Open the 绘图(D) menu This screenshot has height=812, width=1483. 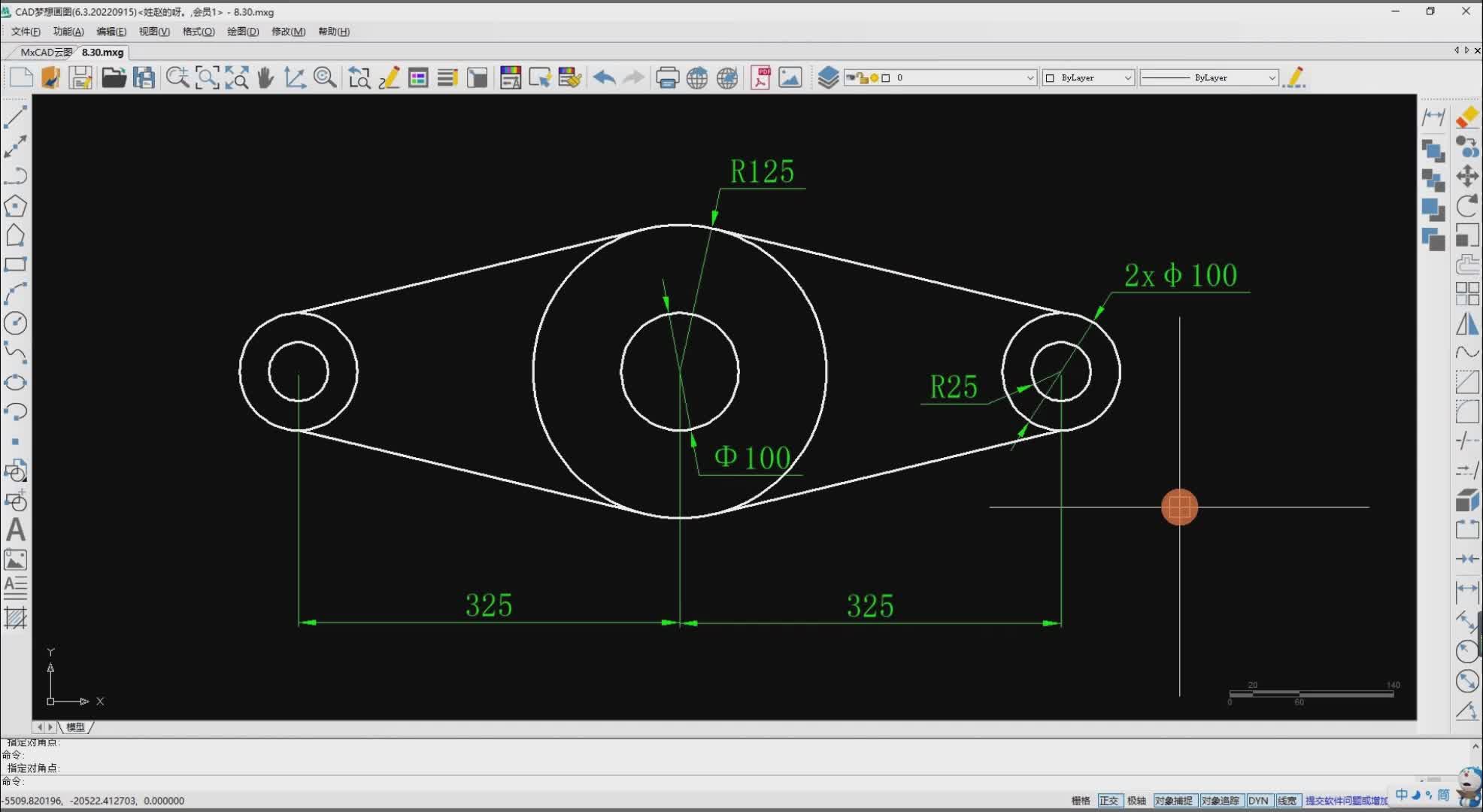(x=243, y=32)
